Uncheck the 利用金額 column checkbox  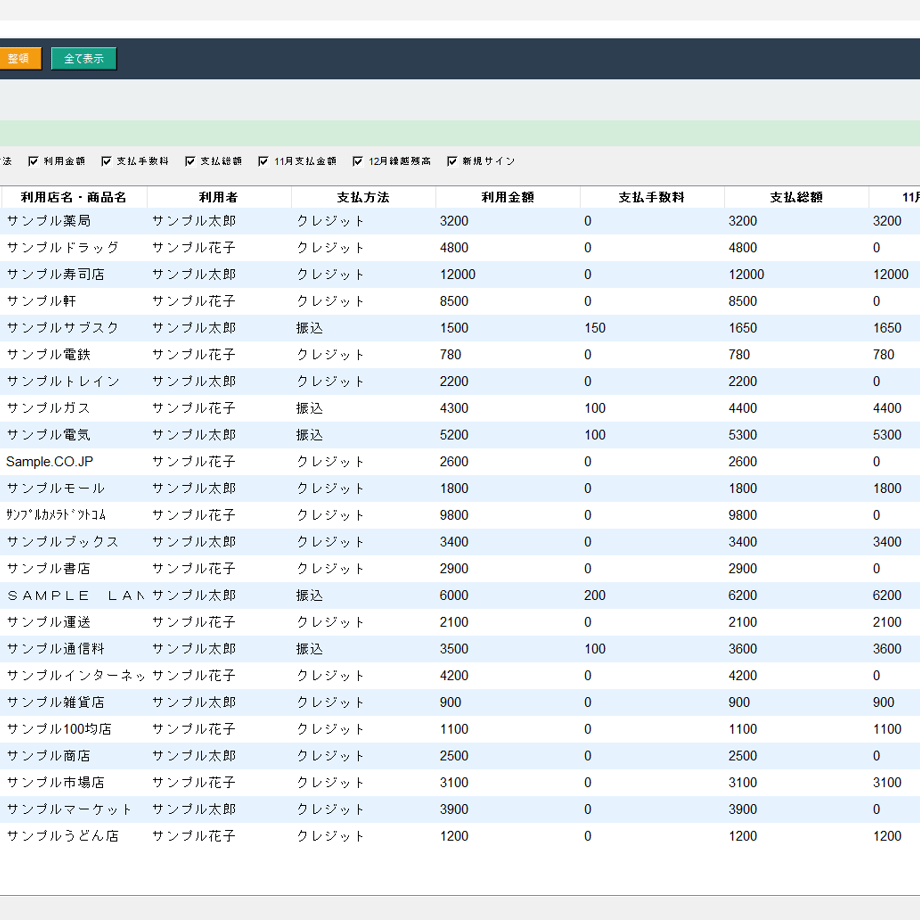click(33, 161)
